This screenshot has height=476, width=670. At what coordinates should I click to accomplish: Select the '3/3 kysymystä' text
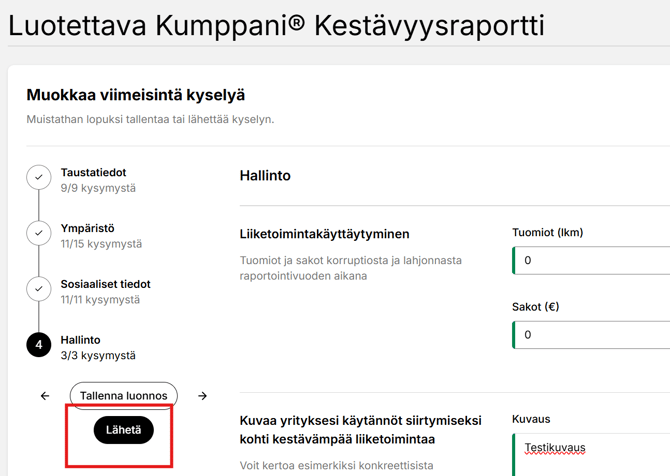[98, 356]
